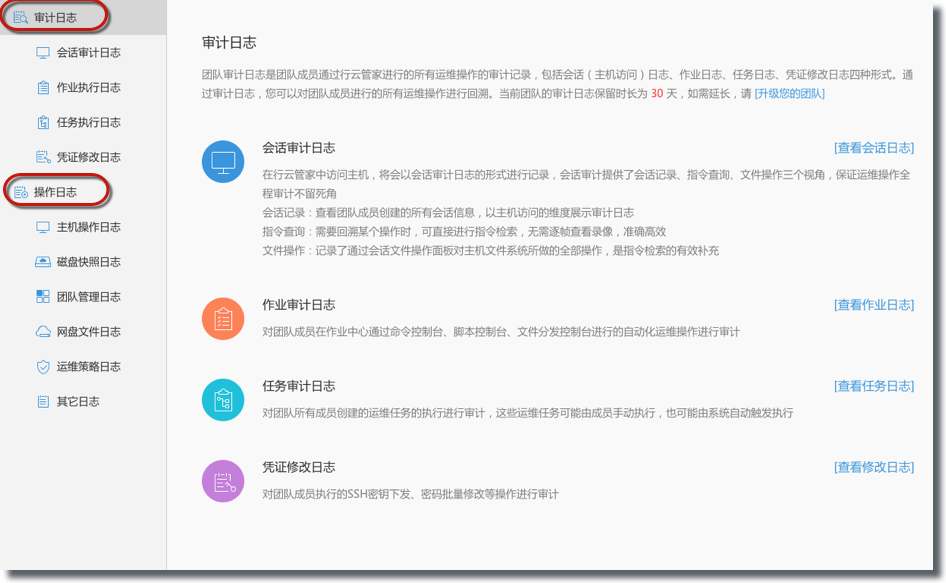Collapse the 审计日志 sidebar section

click(x=55, y=17)
